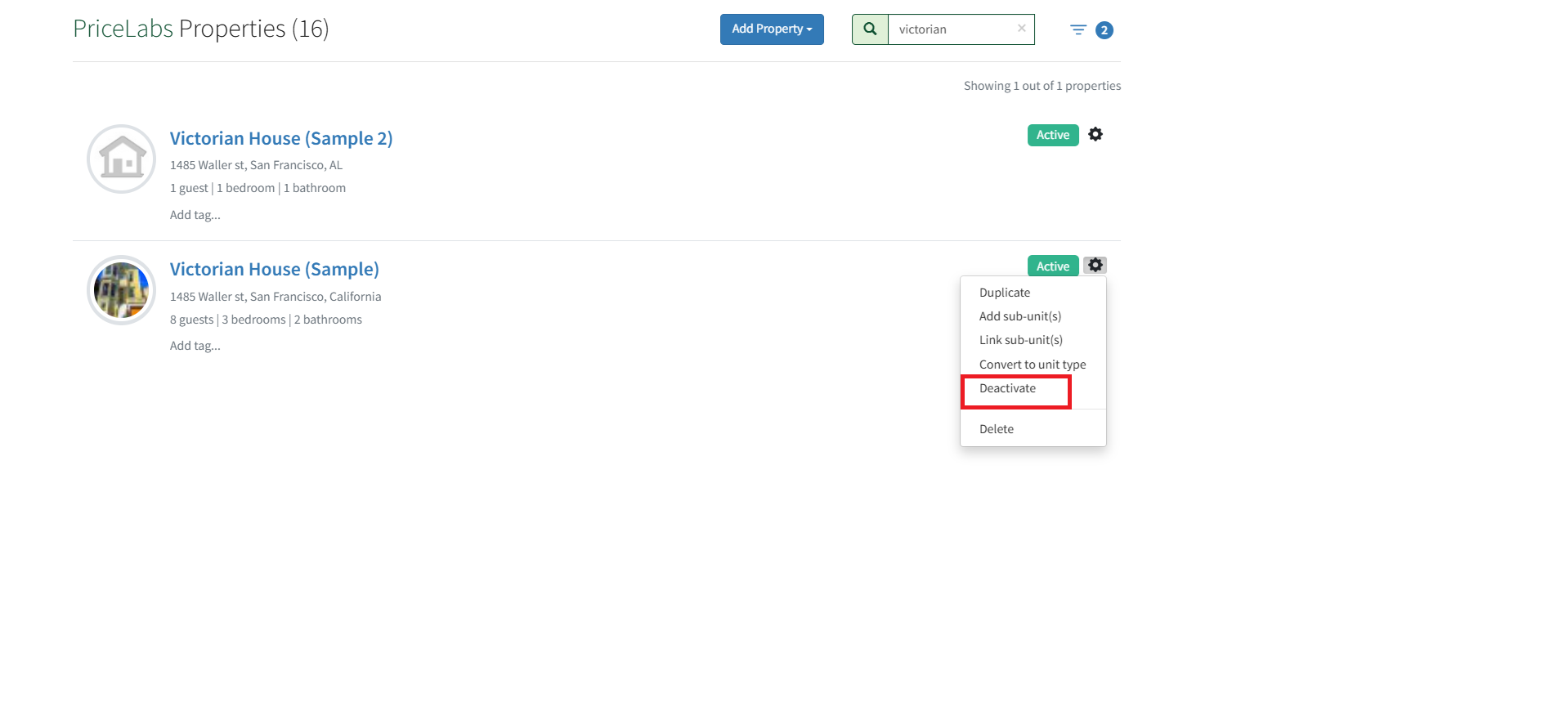Open the filter options icon
The image size is (1568, 725).
coord(1078,30)
